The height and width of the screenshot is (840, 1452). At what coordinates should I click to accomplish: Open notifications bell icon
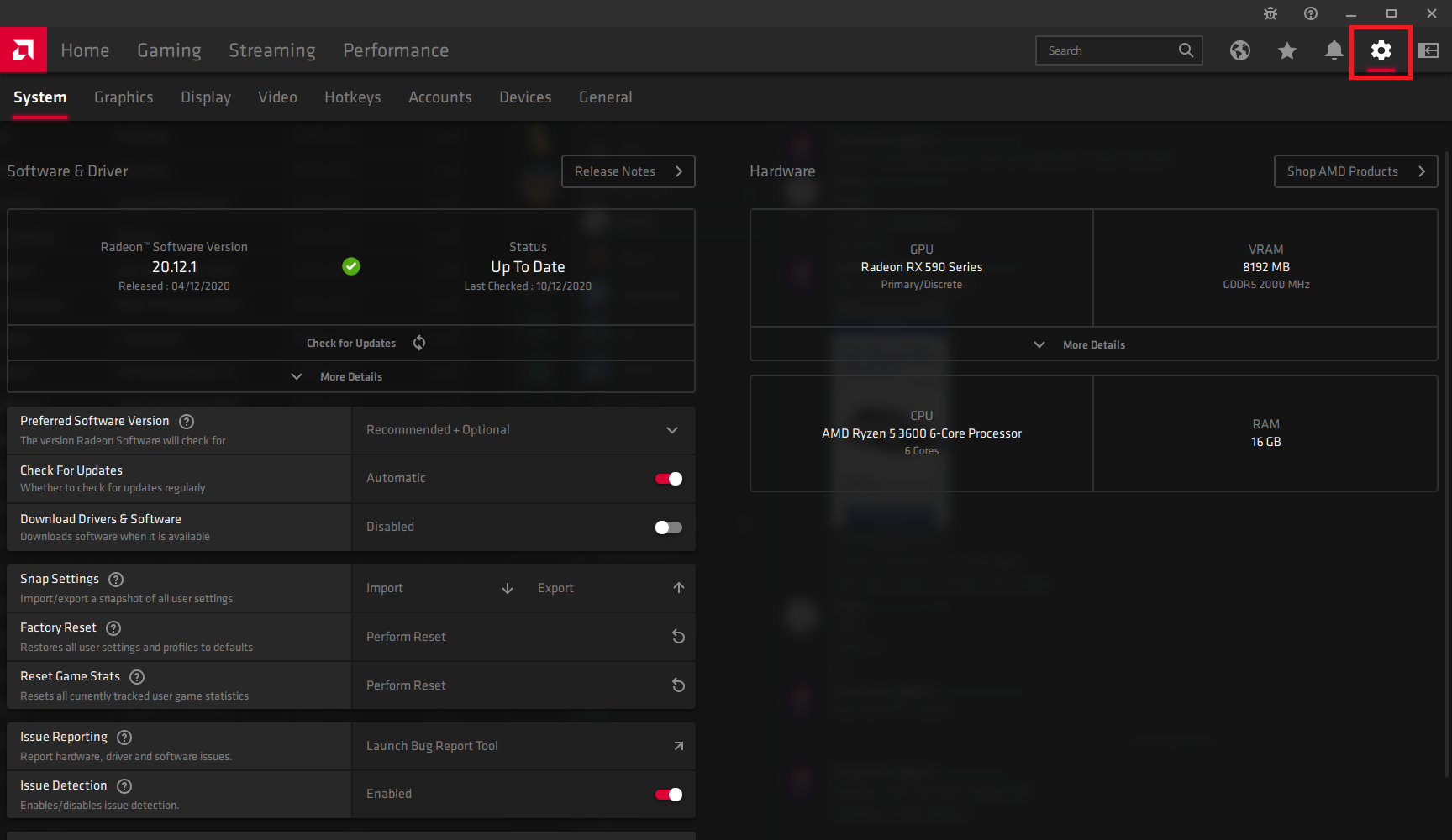coord(1334,50)
